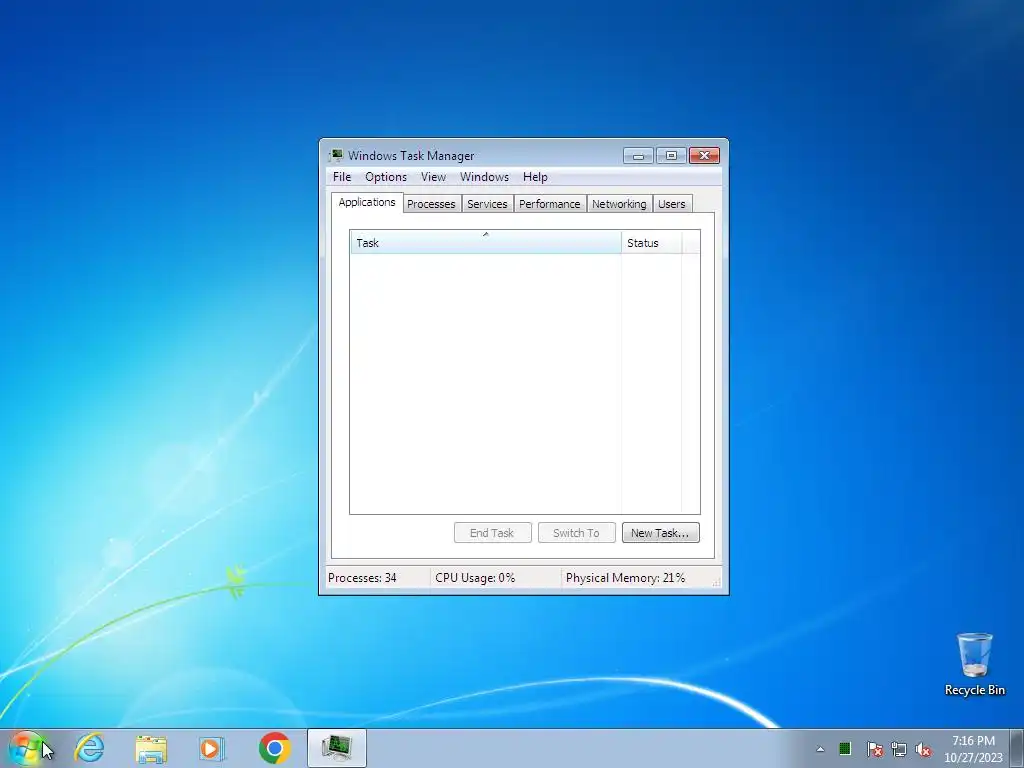Open the Windows menu

point(484,177)
